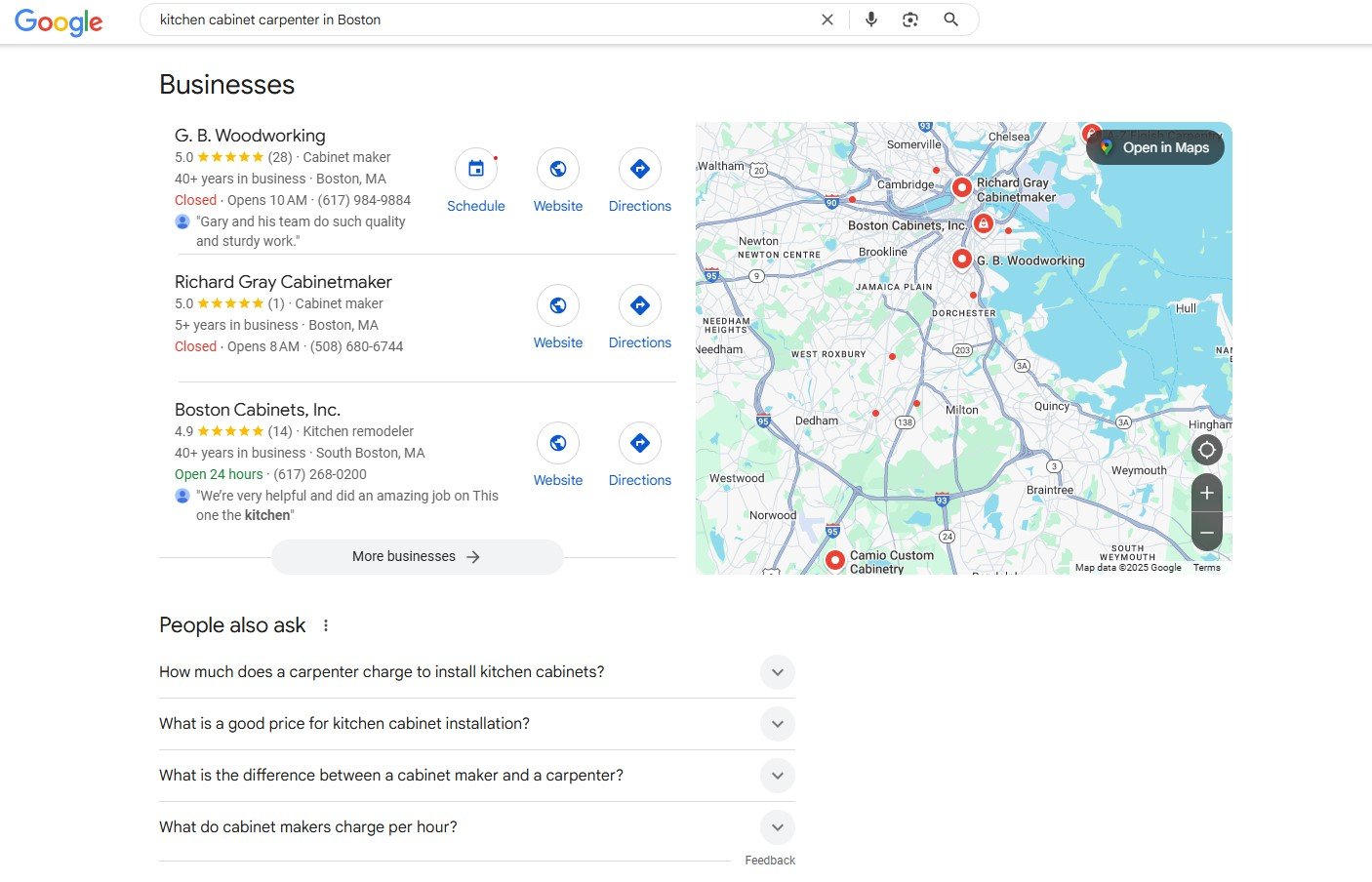Open Website icon for G. B. Woodworking
This screenshot has width=1372, height=882.
point(558,169)
